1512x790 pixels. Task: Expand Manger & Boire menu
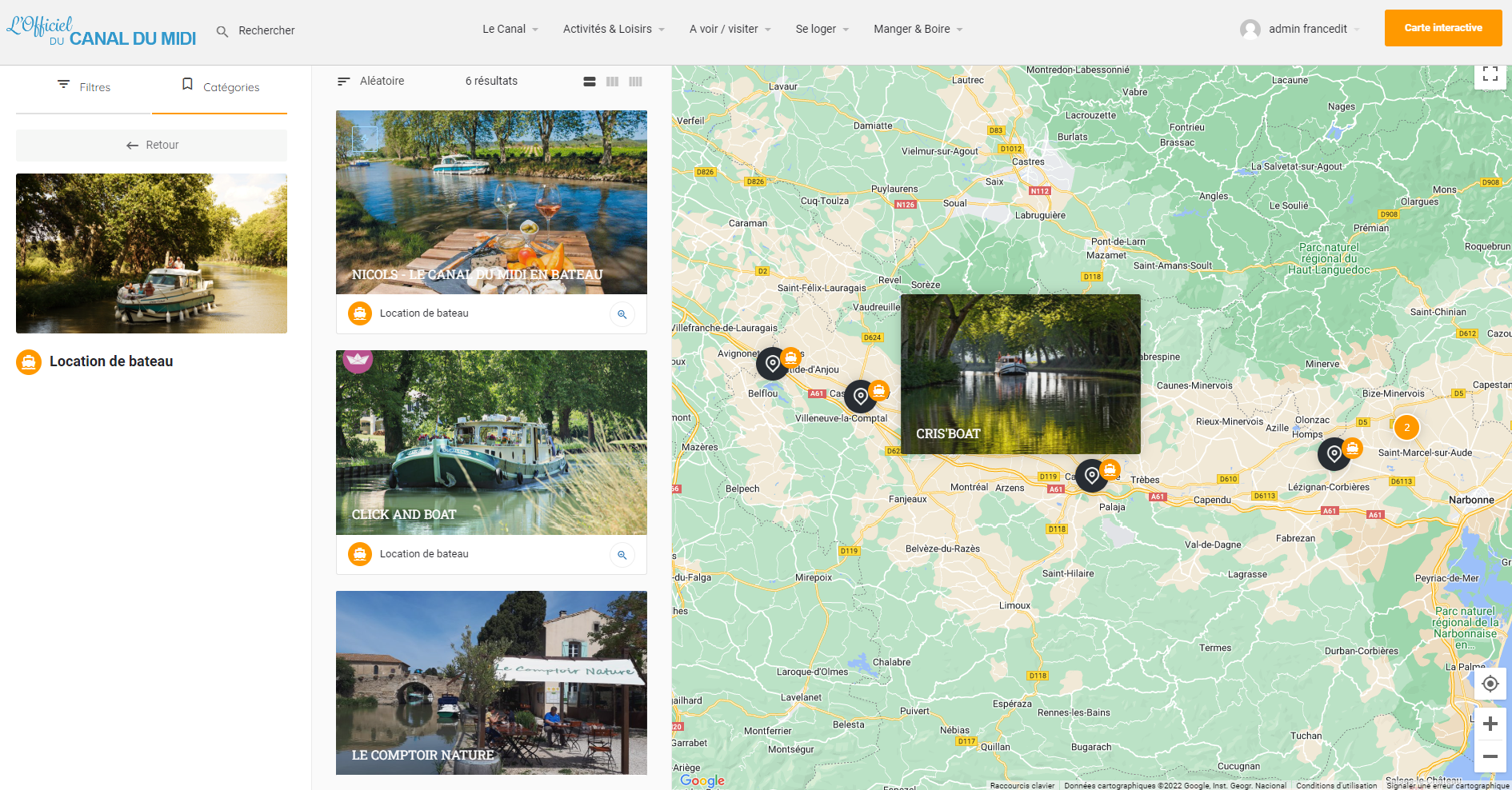tap(918, 29)
